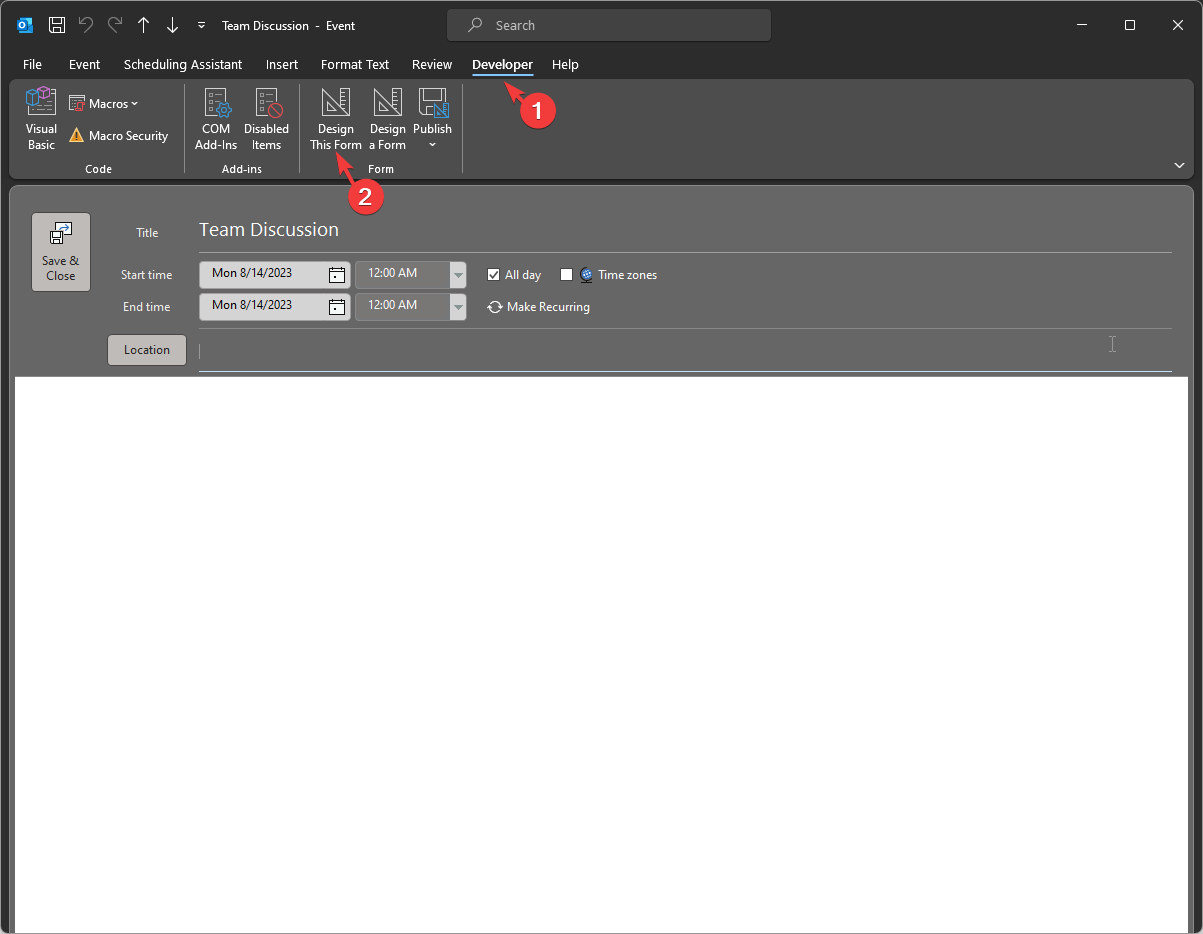The image size is (1203, 934).
Task: Click the Search box
Action: click(x=609, y=25)
